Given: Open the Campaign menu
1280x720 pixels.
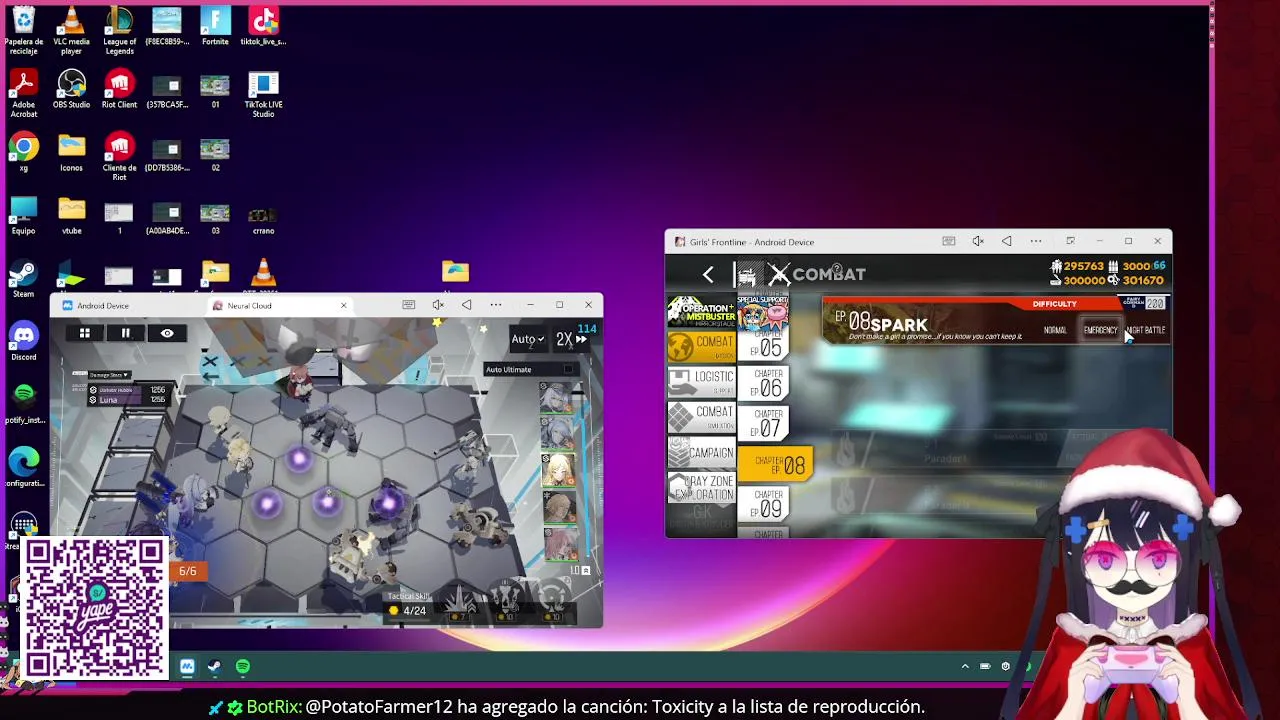Looking at the screenshot, I should pos(701,452).
